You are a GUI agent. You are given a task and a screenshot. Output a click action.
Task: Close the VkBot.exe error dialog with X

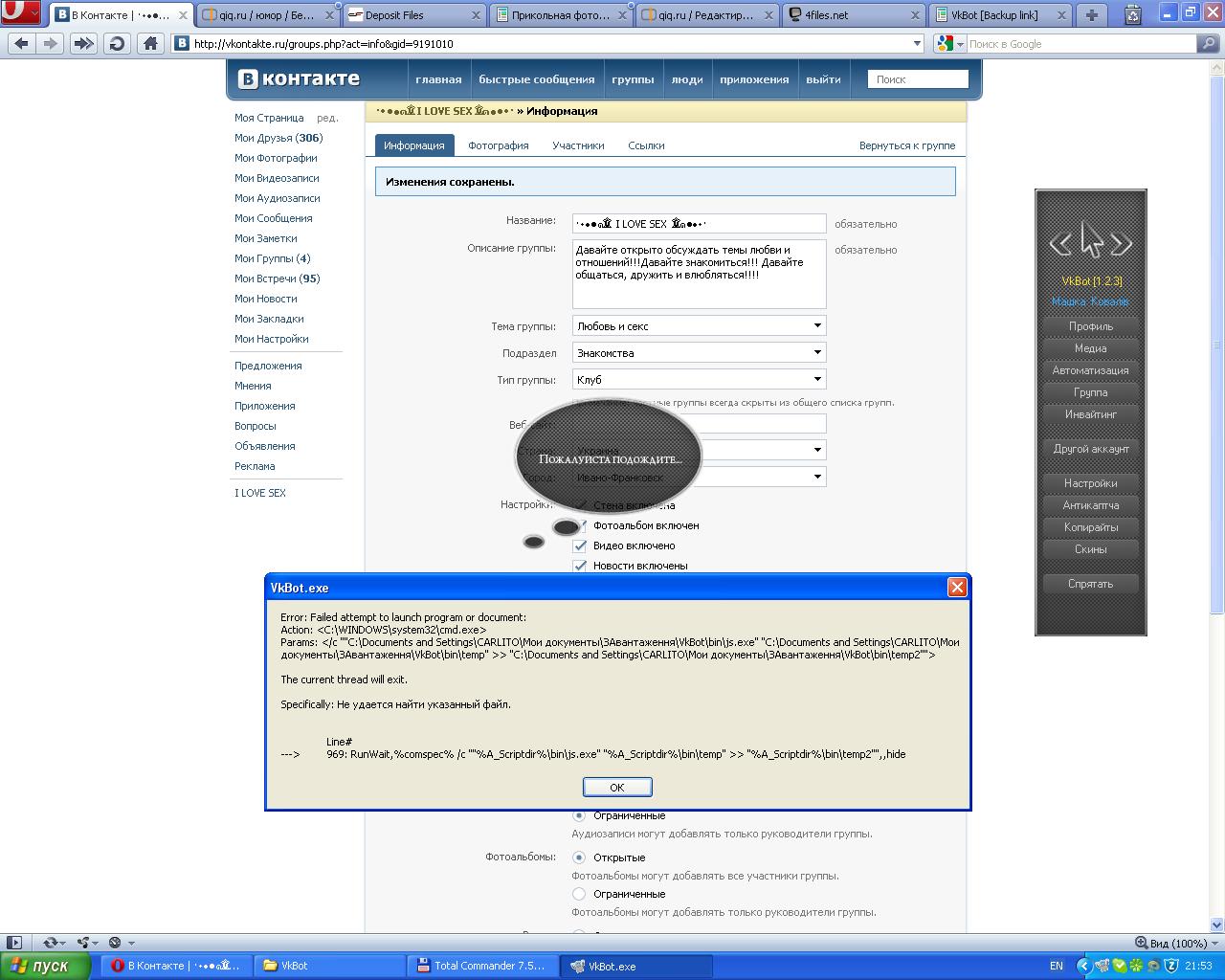tap(957, 588)
